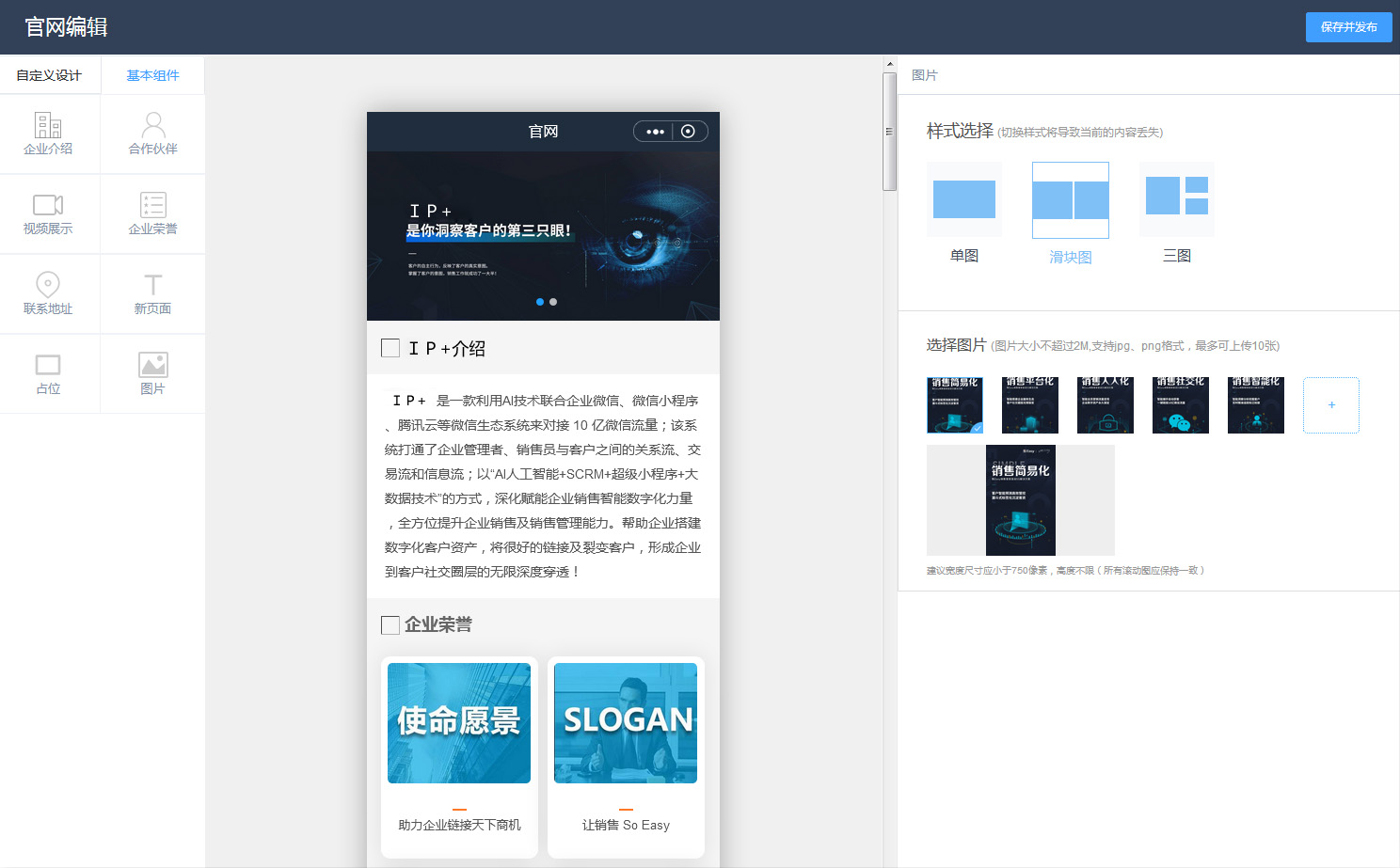This screenshot has height=868, width=1400.
Task: Switch to the 自定义设计 tab
Action: [x=49, y=75]
